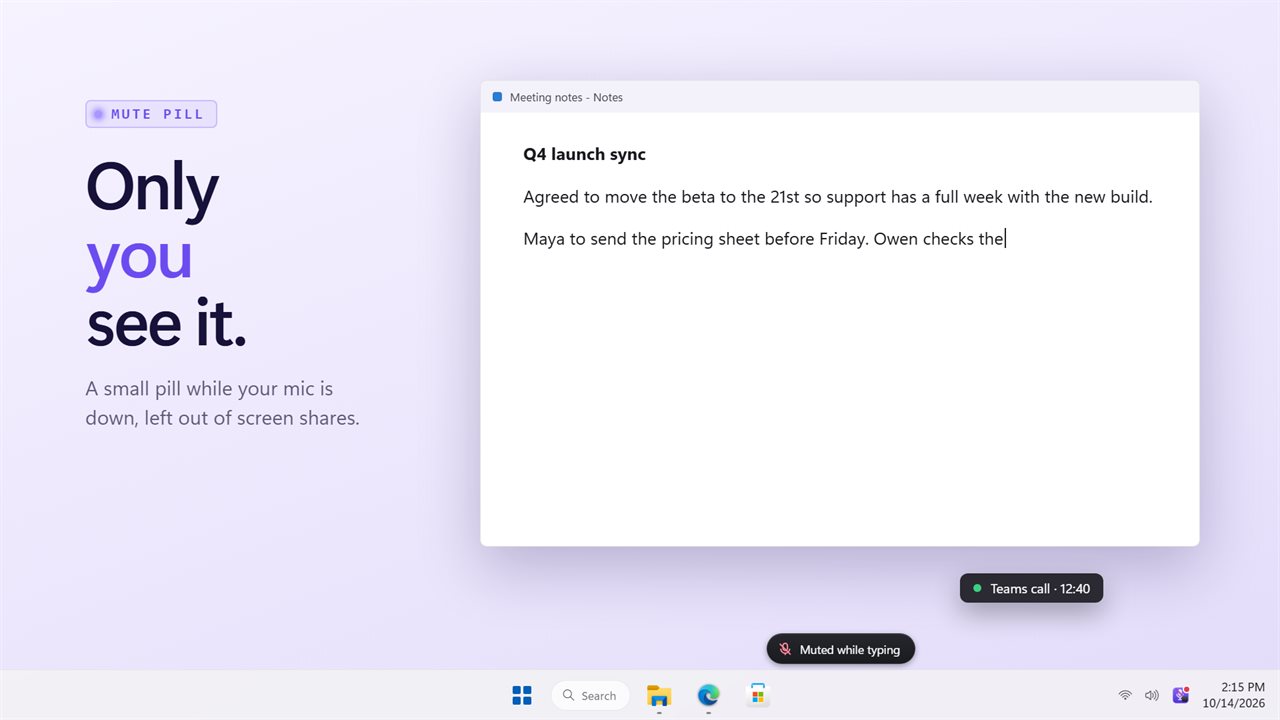Click the Teams call 12:40 indicator
The image size is (1280, 720).
1031,589
